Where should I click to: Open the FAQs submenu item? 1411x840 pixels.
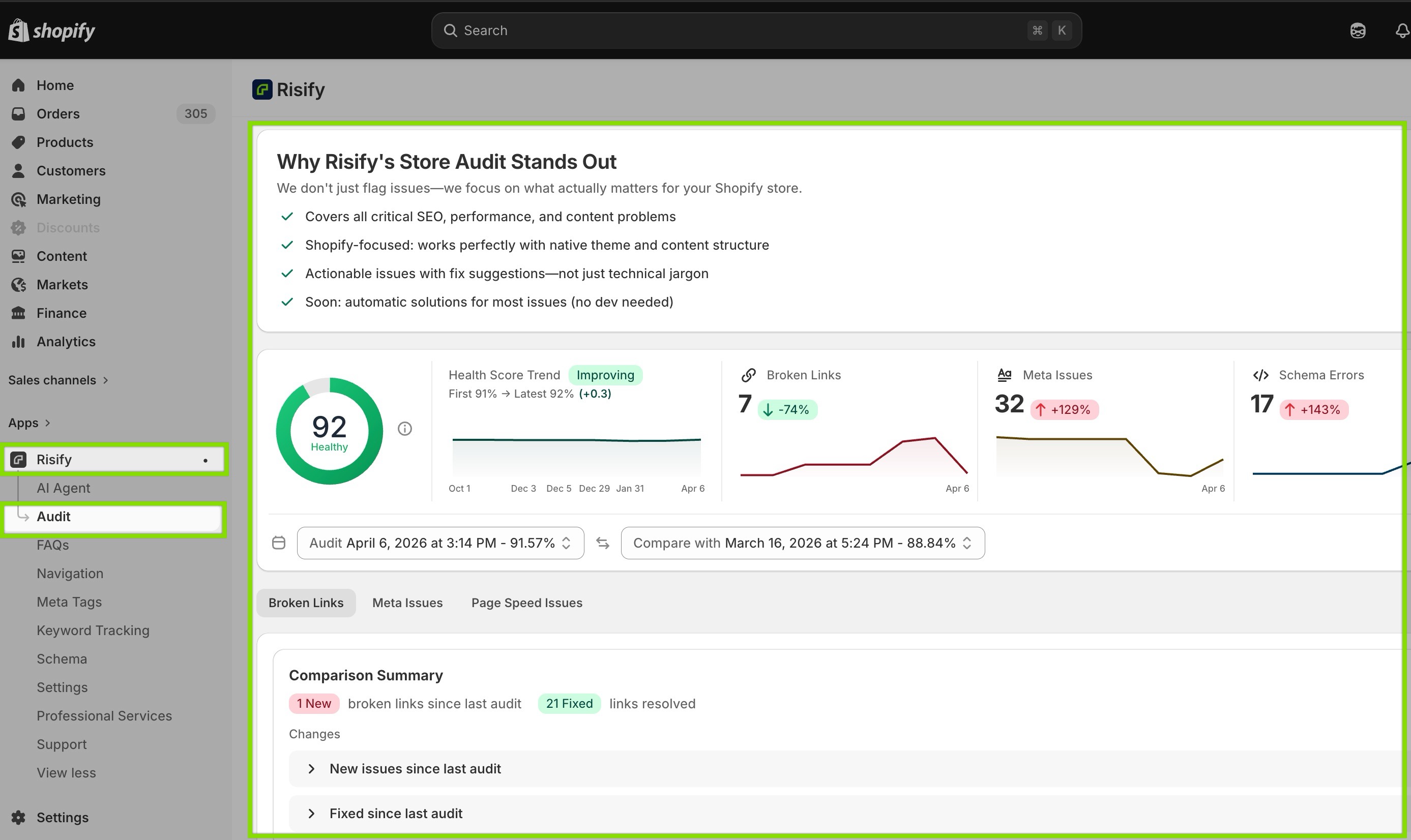point(53,545)
